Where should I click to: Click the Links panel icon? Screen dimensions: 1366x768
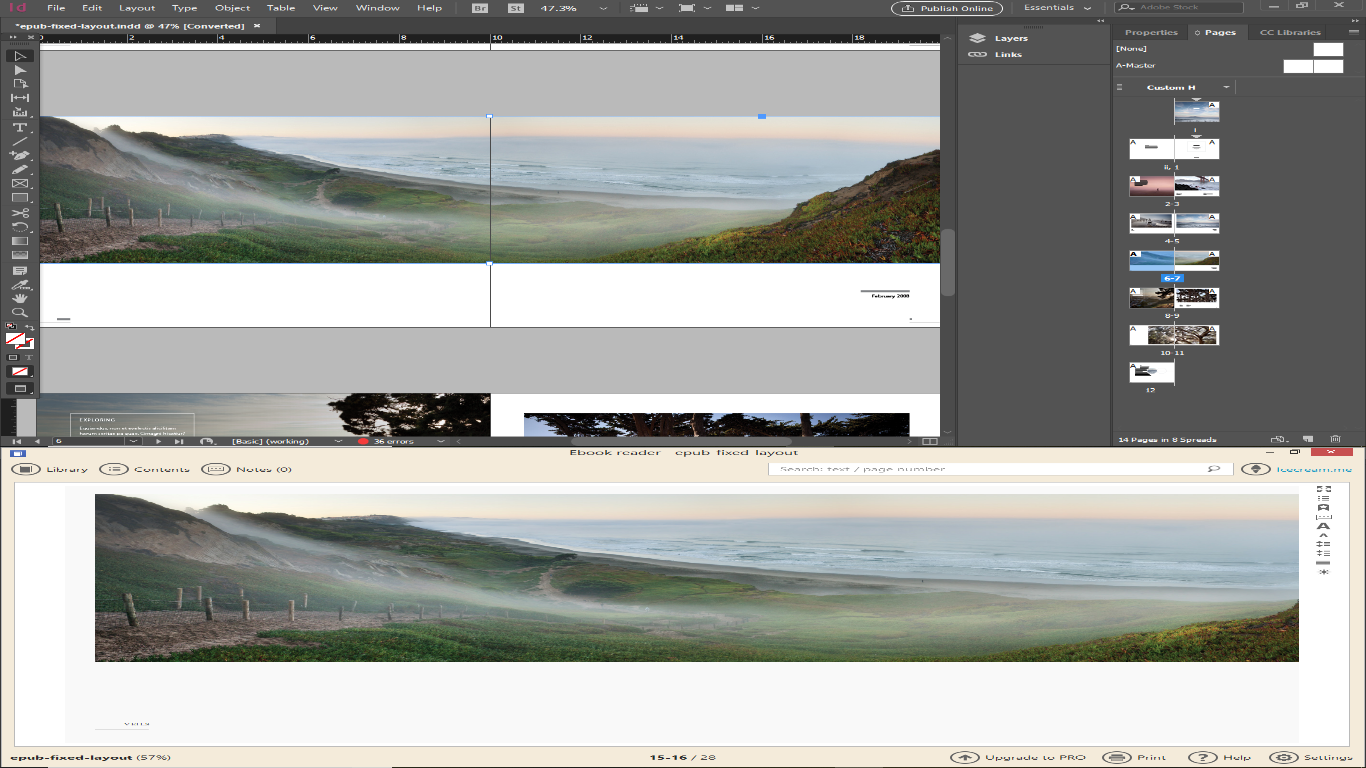978,54
